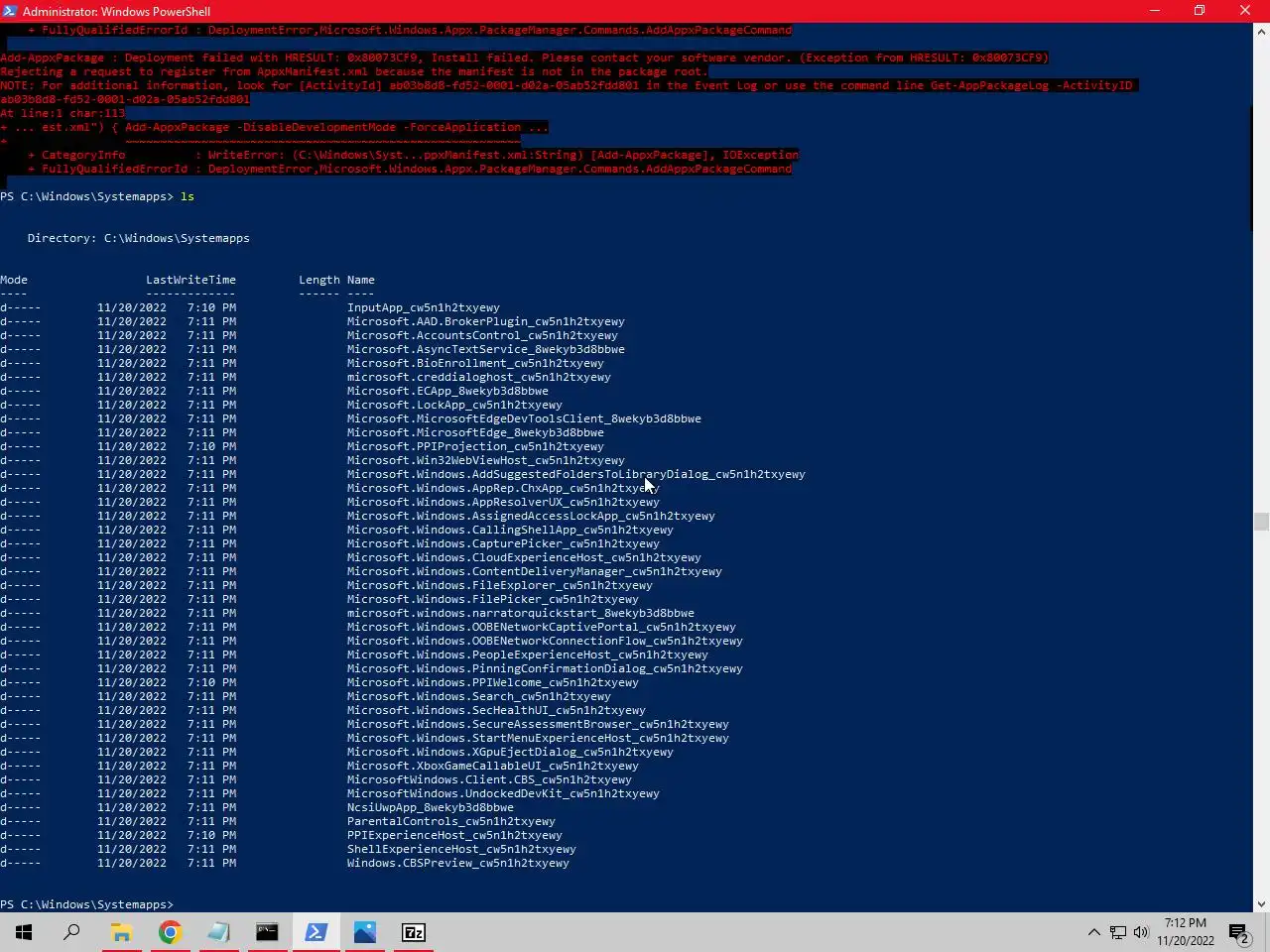
Task: Click Microsoft.Windows.FileExplorer entry
Action: pyautogui.click(x=500, y=585)
